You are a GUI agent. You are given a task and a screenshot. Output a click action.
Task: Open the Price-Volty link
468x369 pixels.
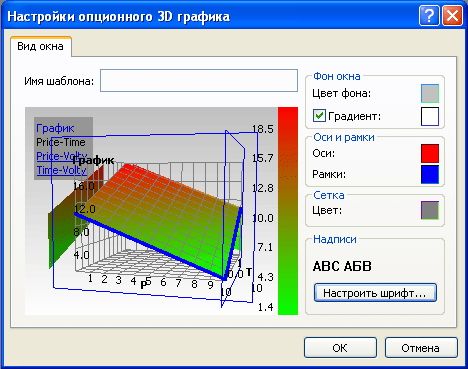tap(62, 156)
